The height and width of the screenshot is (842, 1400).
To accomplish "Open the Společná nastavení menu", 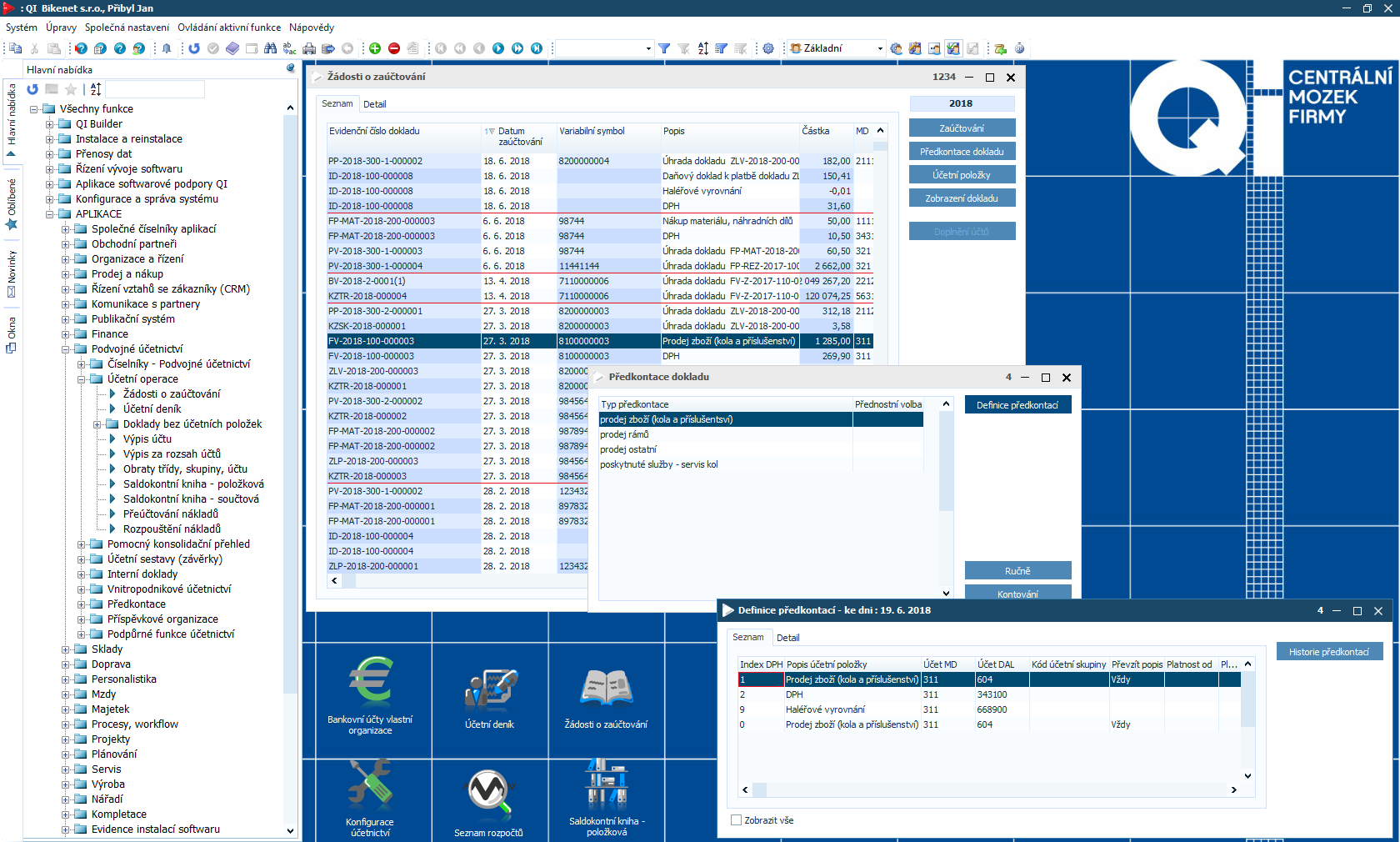I will [127, 28].
